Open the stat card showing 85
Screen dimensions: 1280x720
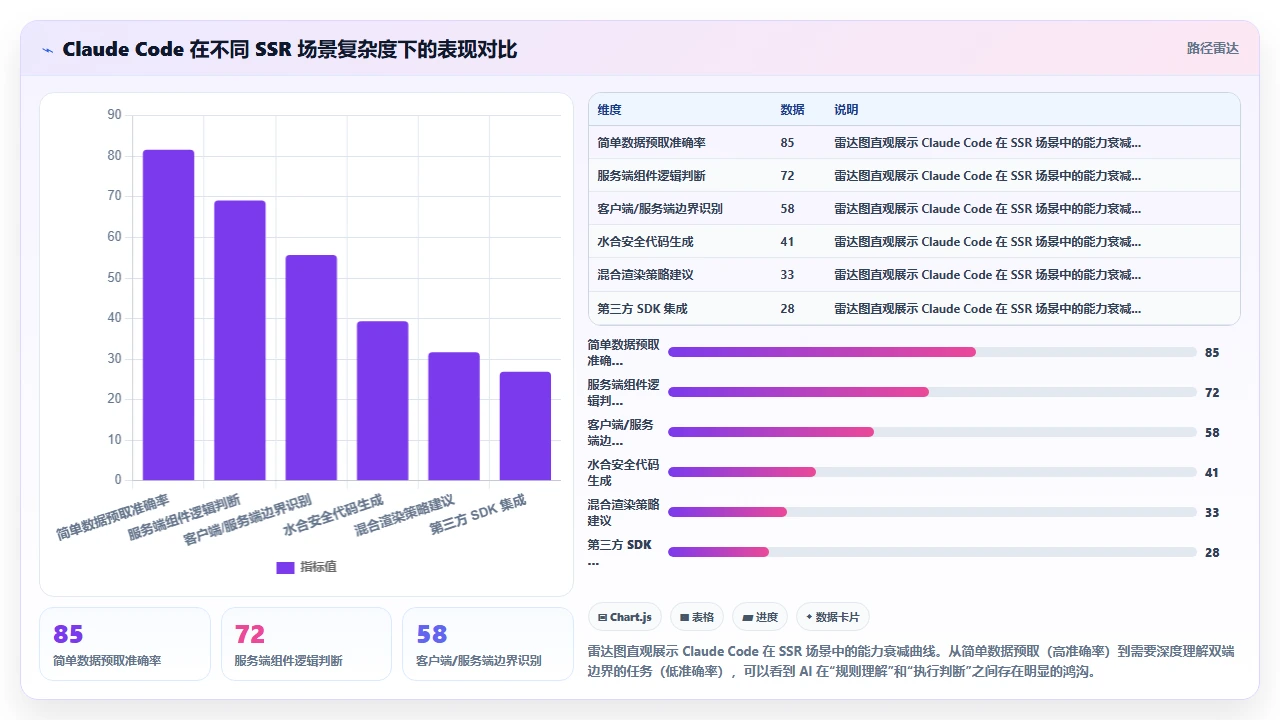[x=125, y=644]
